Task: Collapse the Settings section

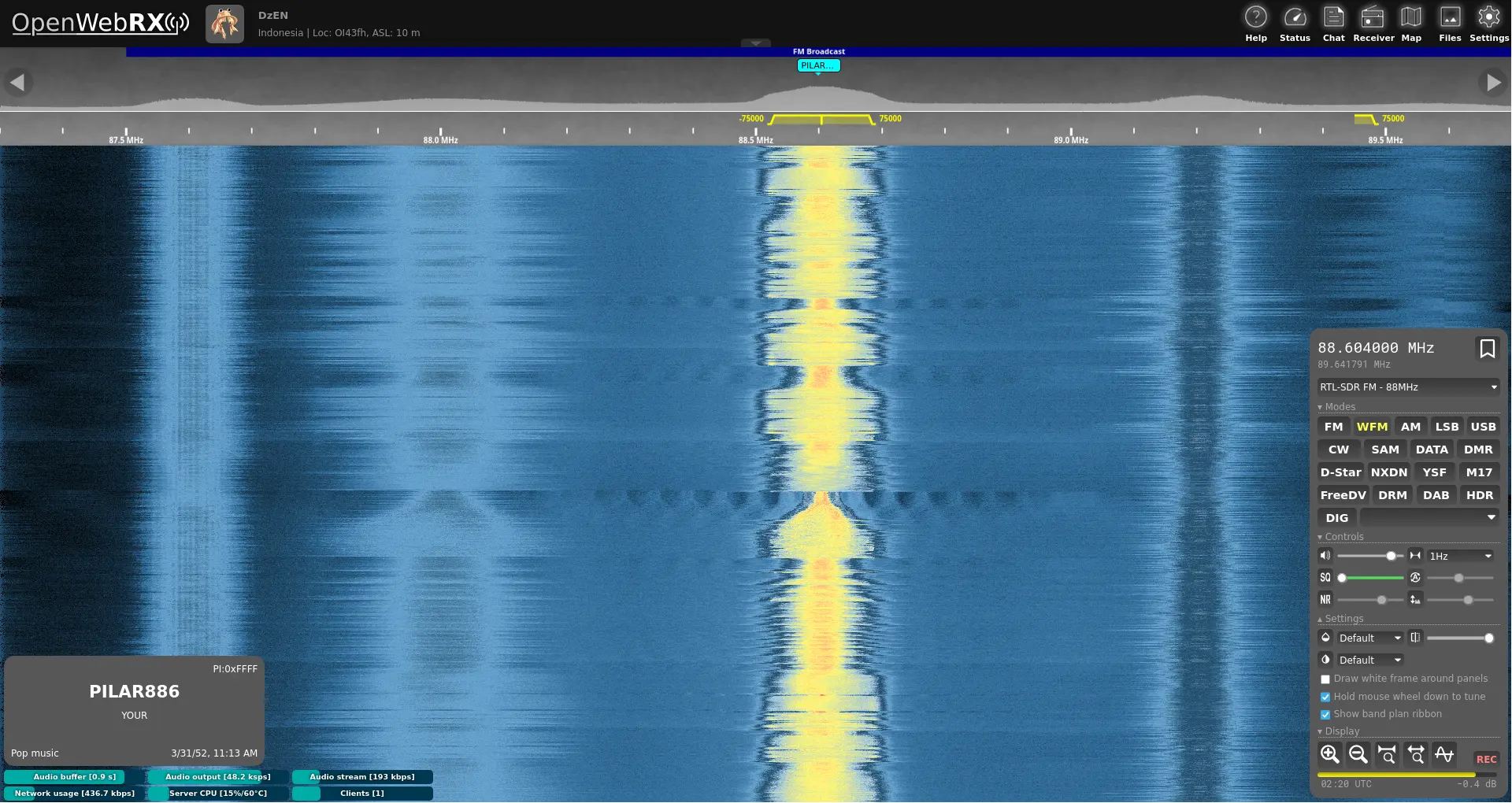Action: pyautogui.click(x=1340, y=619)
